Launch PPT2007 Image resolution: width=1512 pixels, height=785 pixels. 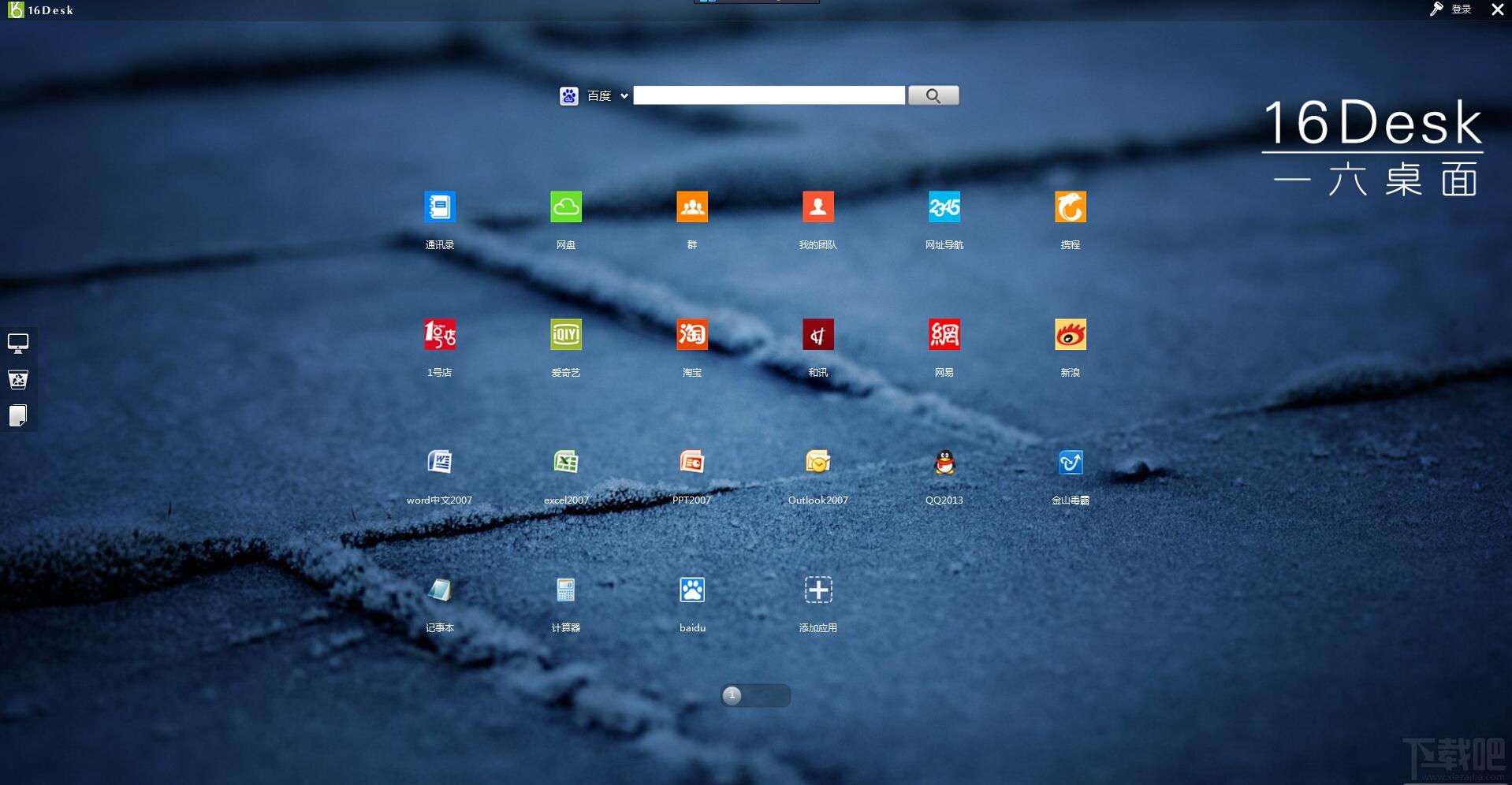(691, 462)
